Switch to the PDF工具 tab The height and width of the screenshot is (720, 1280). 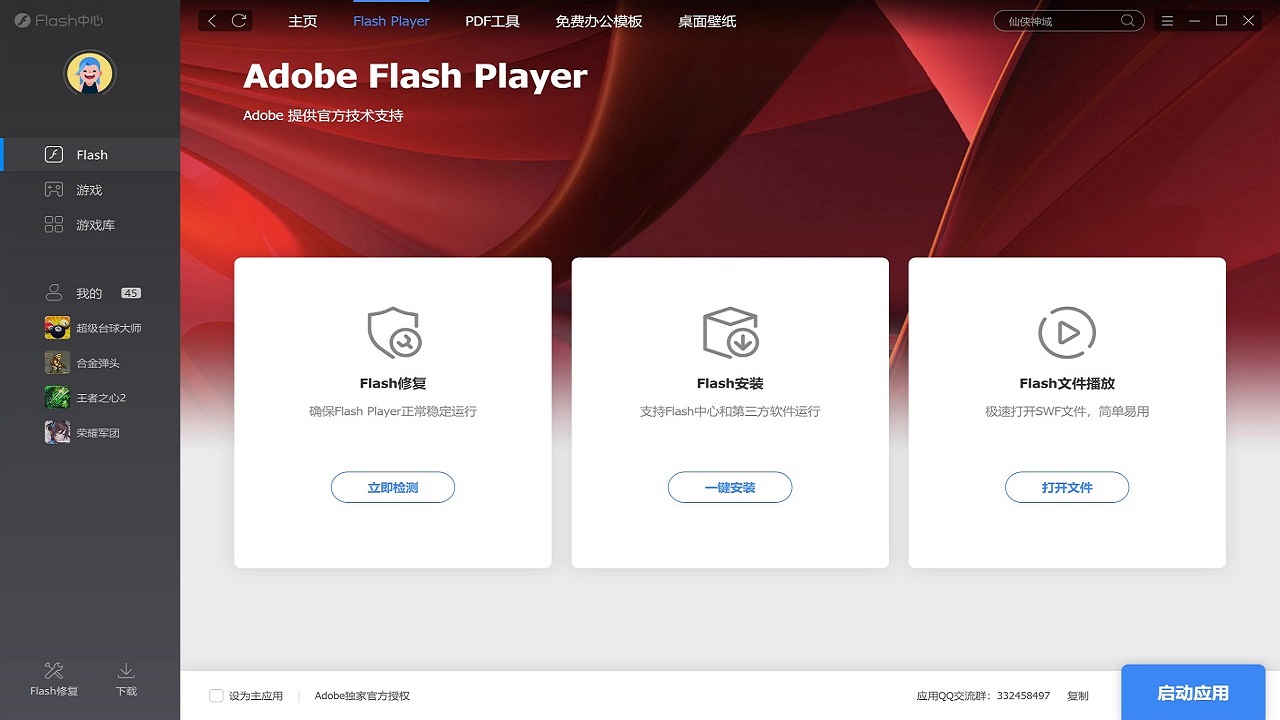click(x=492, y=20)
